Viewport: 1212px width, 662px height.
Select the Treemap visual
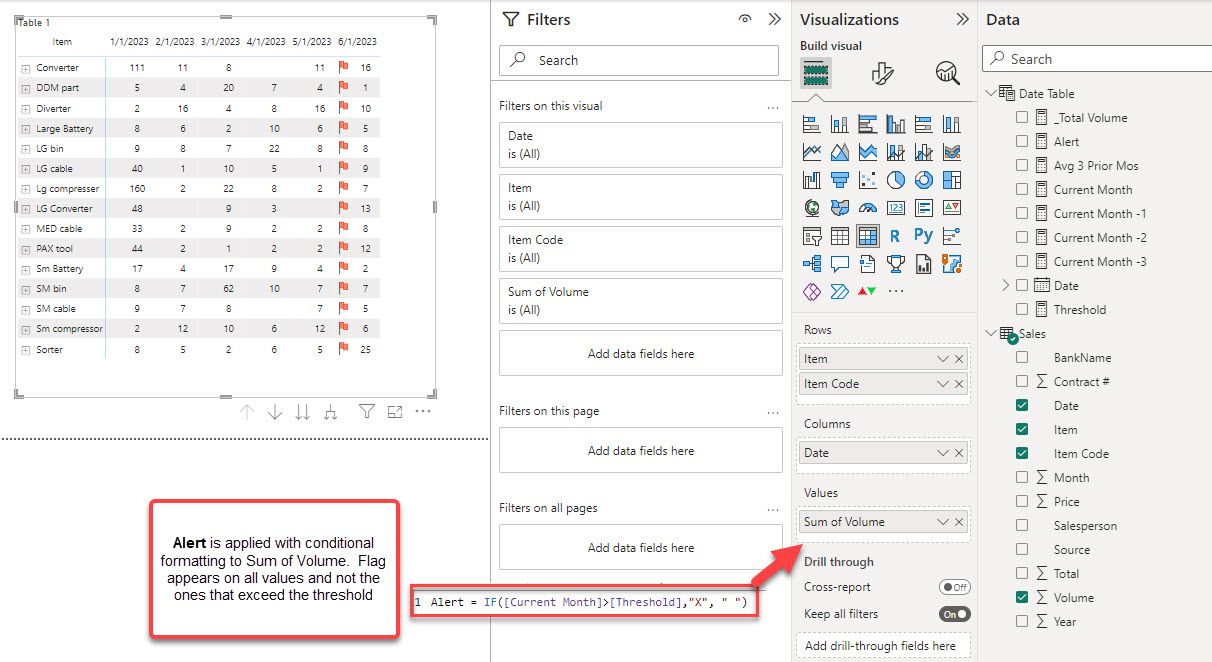click(952, 180)
